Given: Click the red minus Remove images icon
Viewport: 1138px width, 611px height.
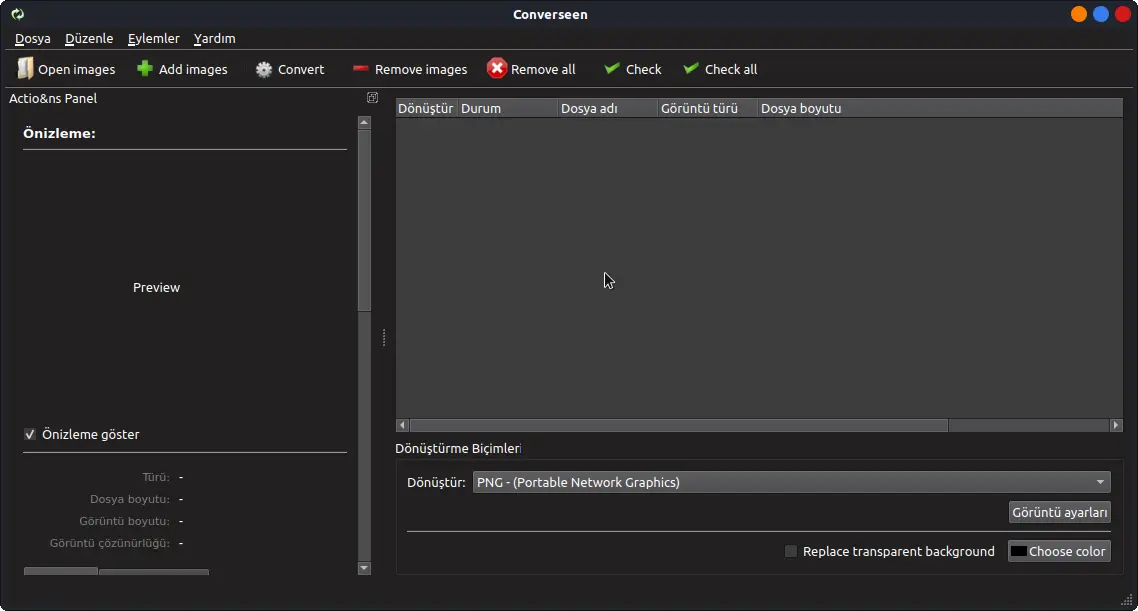Looking at the screenshot, I should pyautogui.click(x=360, y=68).
